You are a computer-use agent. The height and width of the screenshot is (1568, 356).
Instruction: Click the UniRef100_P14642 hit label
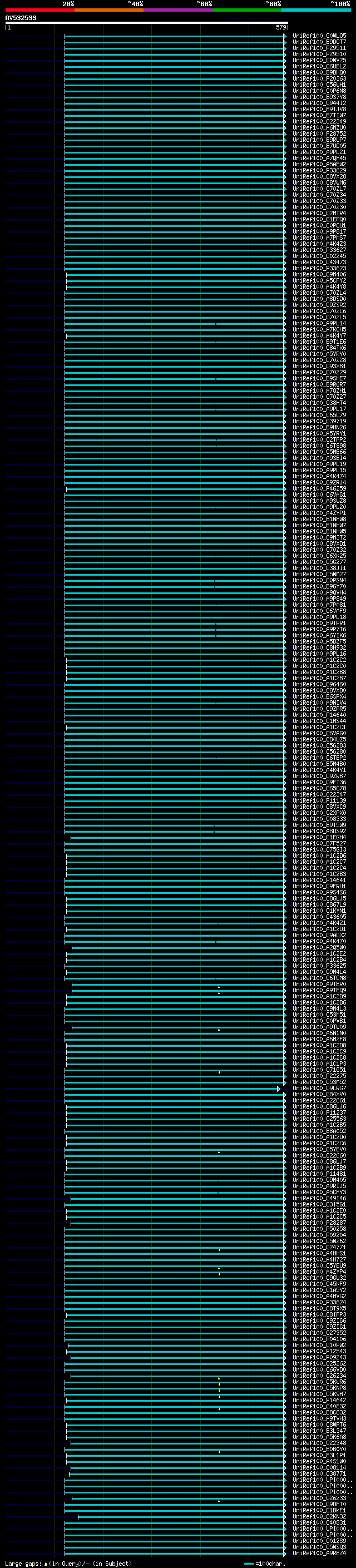coord(319,1400)
